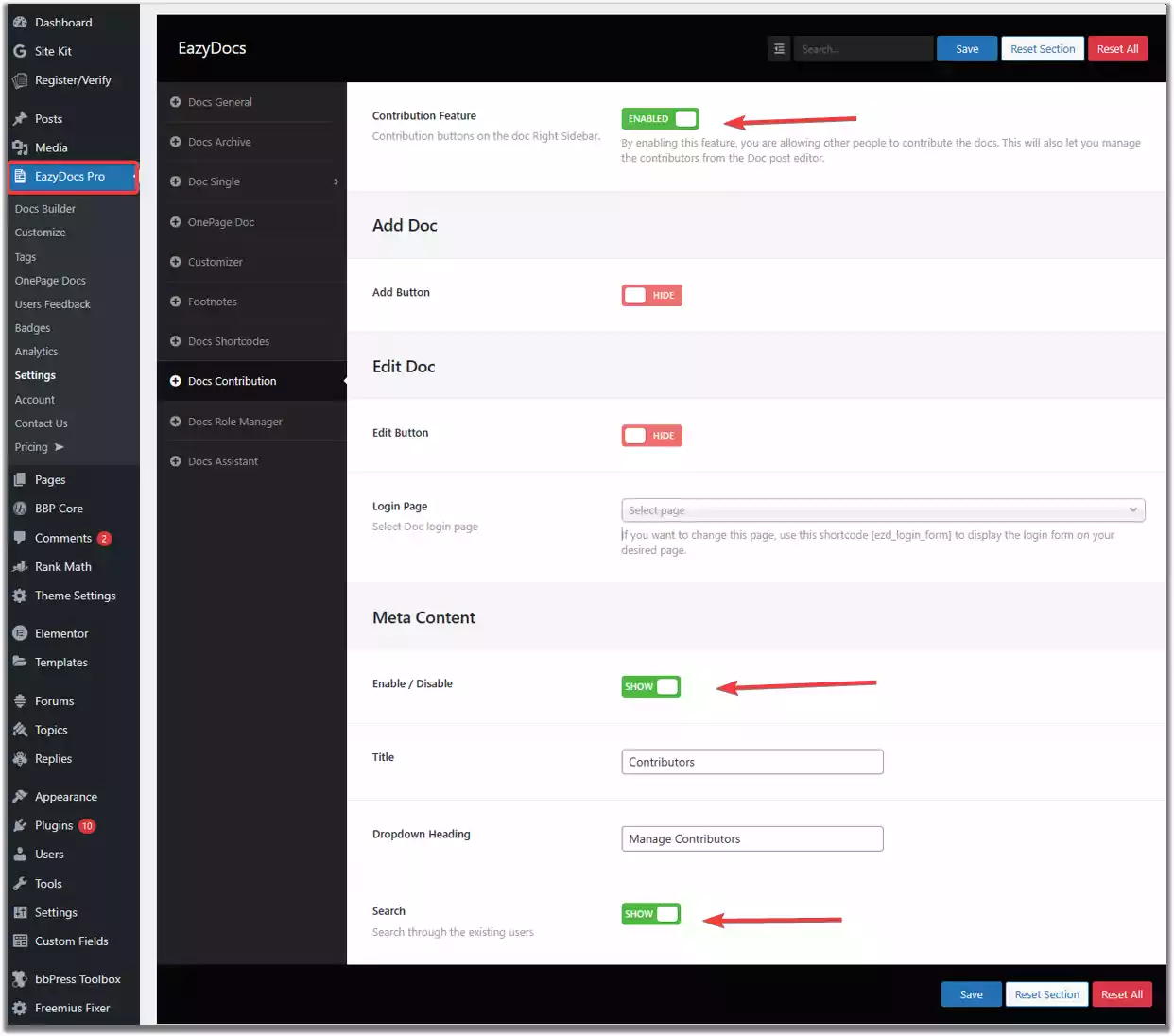Click the Register/Verify icon

click(x=20, y=80)
